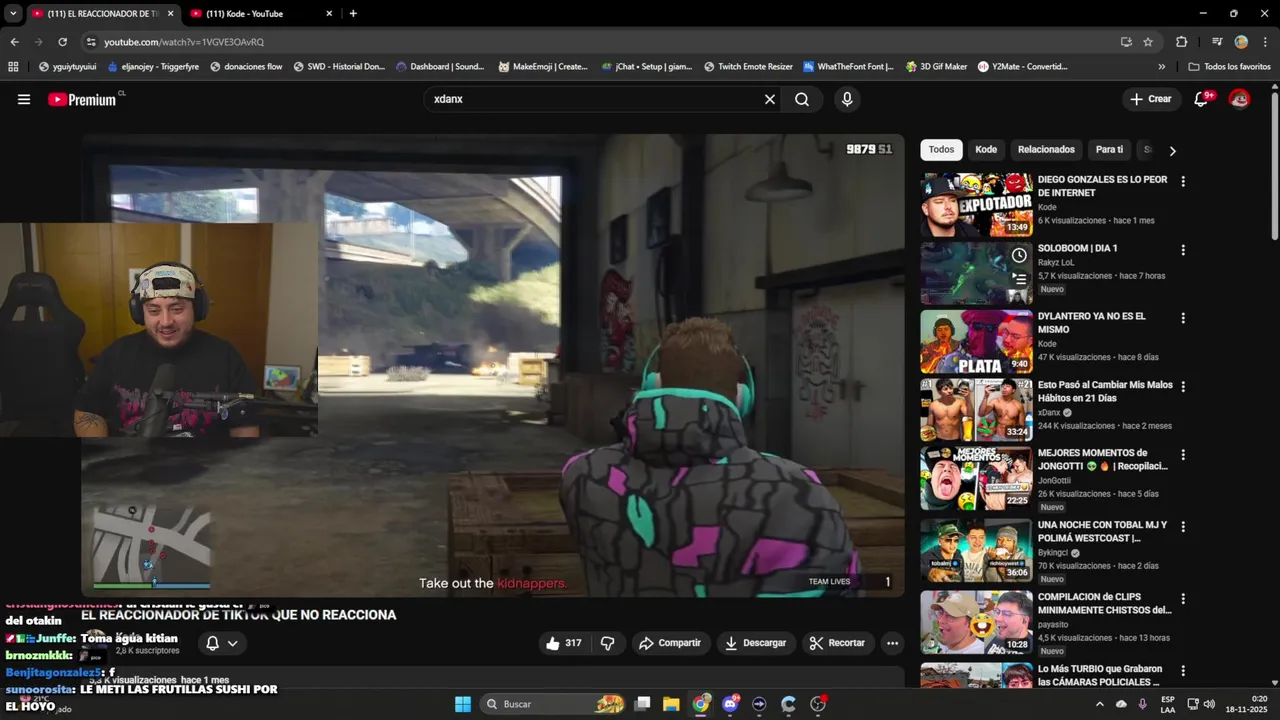Share the video via Compartir
Image resolution: width=1280 pixels, height=720 pixels.
pos(670,643)
